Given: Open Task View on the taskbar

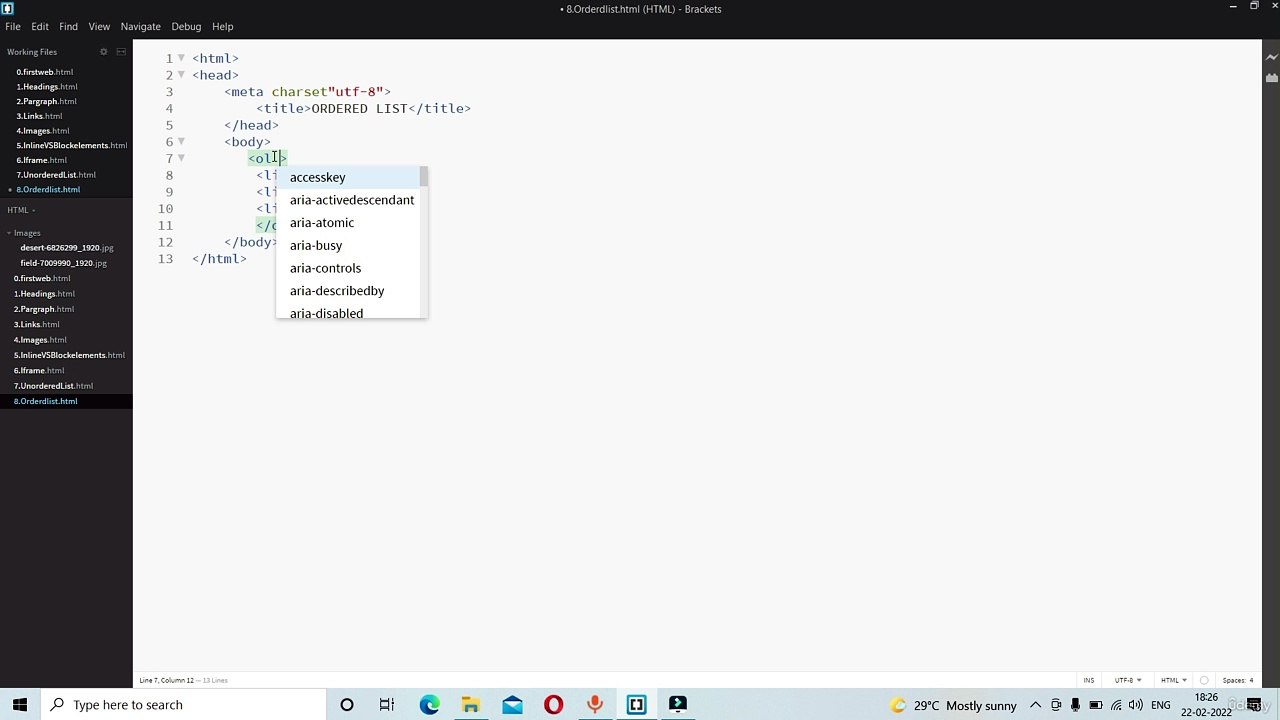Looking at the screenshot, I should [x=387, y=705].
